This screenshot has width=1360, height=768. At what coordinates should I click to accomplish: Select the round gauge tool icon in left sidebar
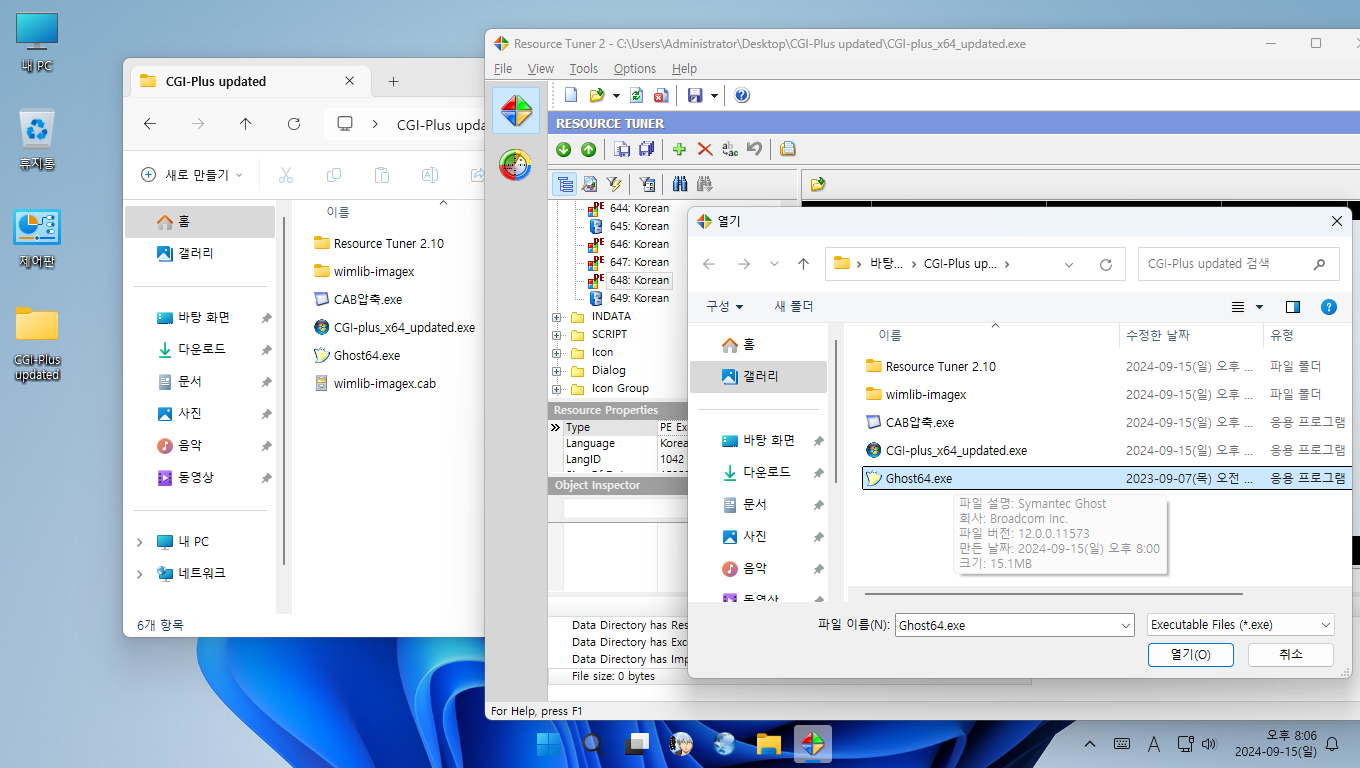point(516,164)
